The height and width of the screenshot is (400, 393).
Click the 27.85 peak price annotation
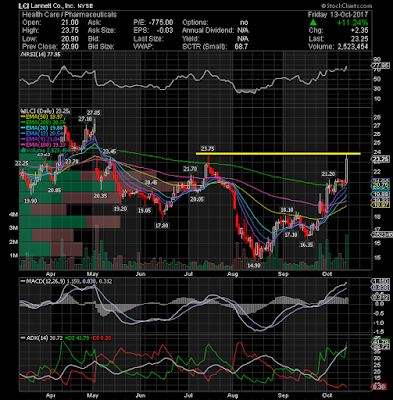pyautogui.click(x=93, y=113)
